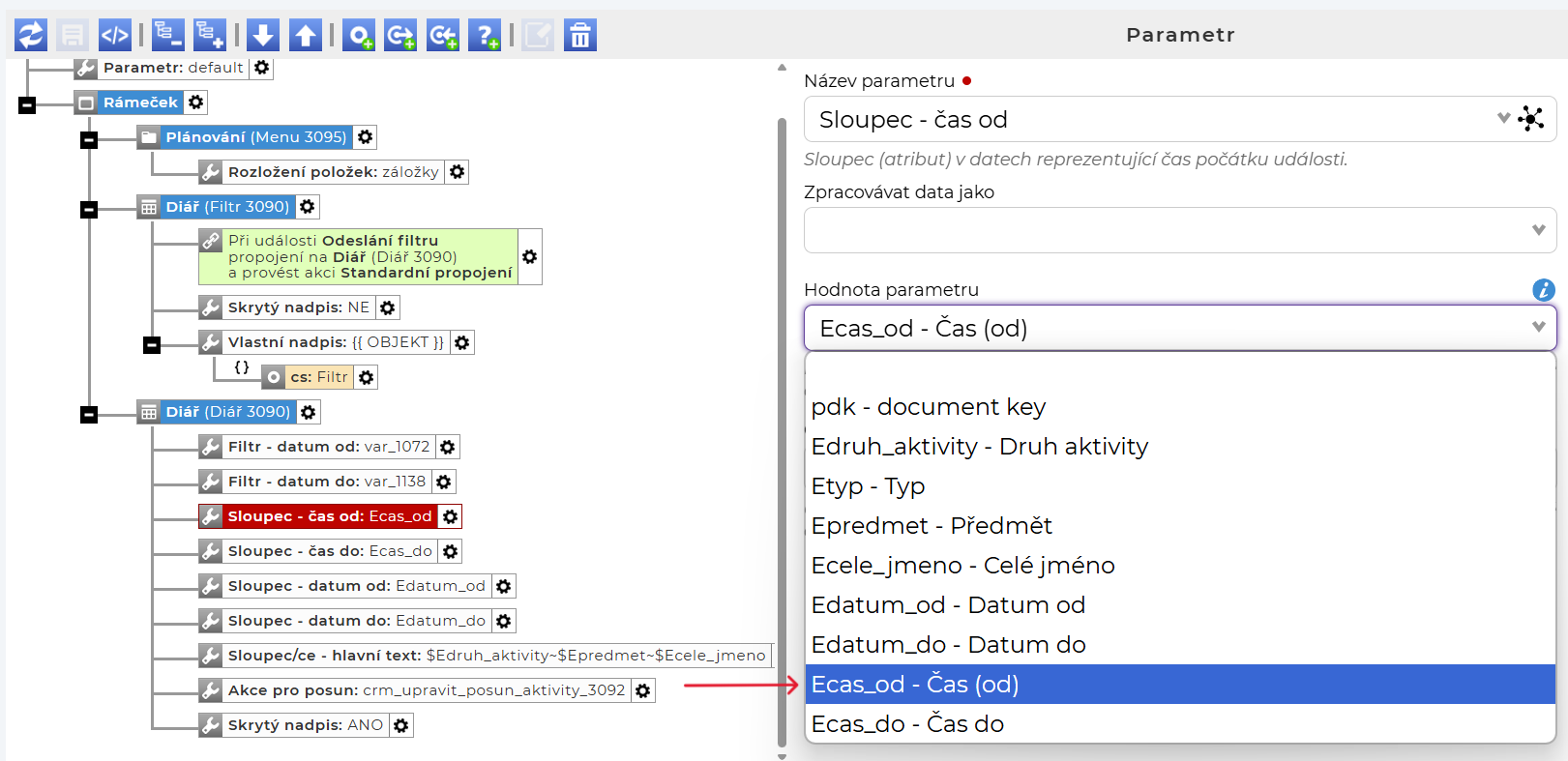The width and height of the screenshot is (1568, 761).
Task: Open the source code view icon
Action: tap(115, 36)
